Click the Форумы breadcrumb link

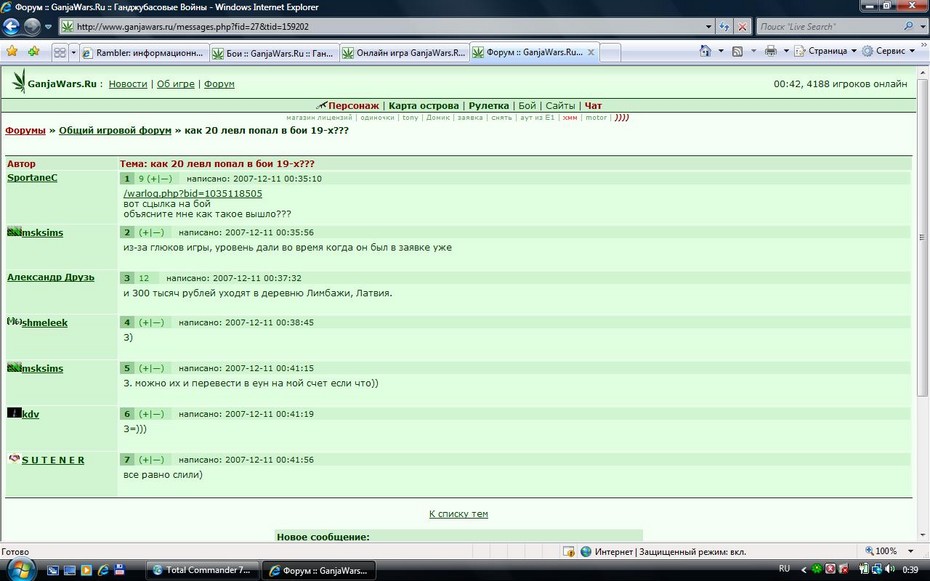tap(26, 130)
